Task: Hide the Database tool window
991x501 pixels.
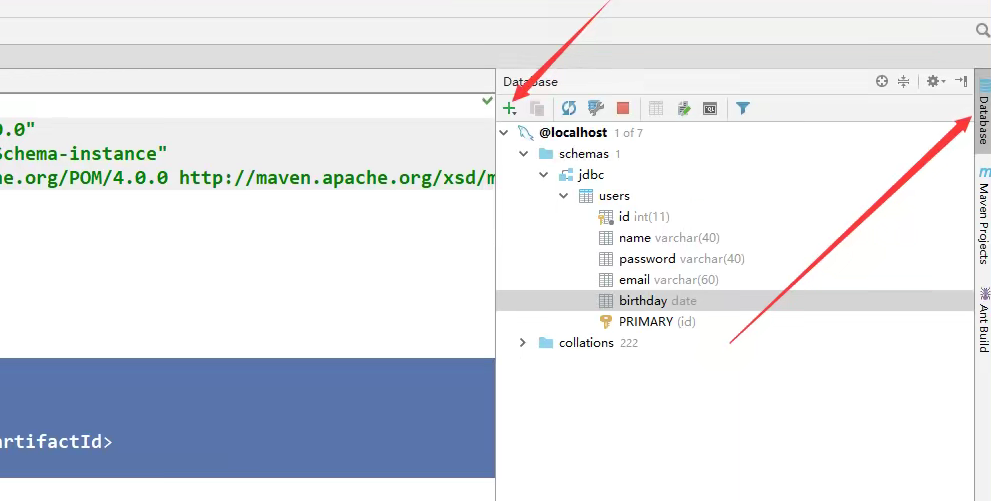Action: [x=961, y=81]
